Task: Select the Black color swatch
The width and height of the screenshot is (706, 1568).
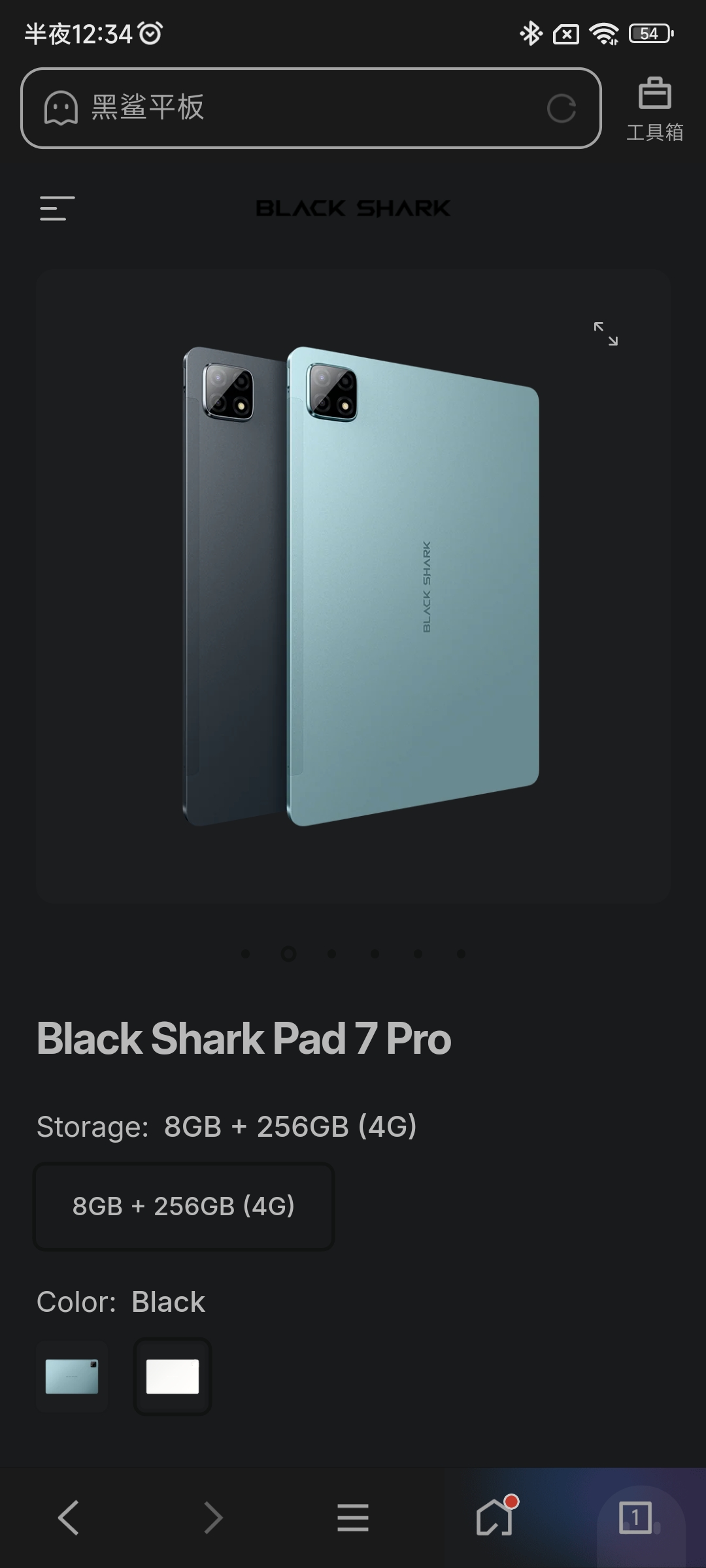Action: [x=173, y=1377]
